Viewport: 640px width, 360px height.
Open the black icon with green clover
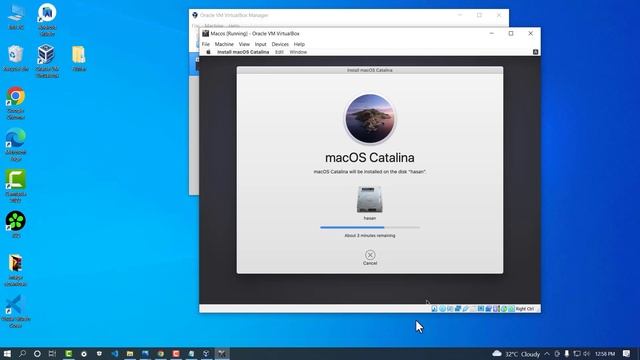16,224
